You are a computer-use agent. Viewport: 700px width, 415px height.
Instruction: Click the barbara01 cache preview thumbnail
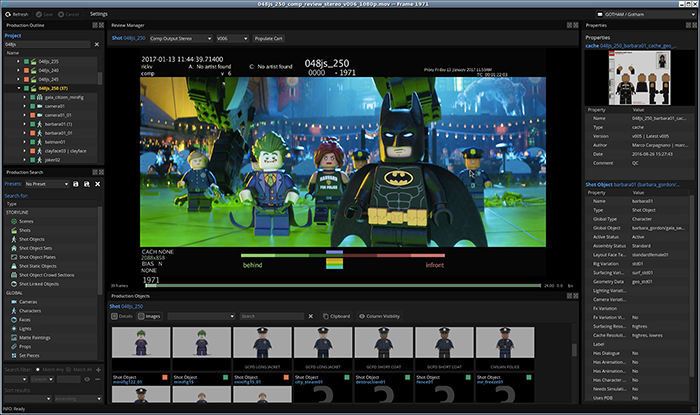pyautogui.click(x=639, y=78)
